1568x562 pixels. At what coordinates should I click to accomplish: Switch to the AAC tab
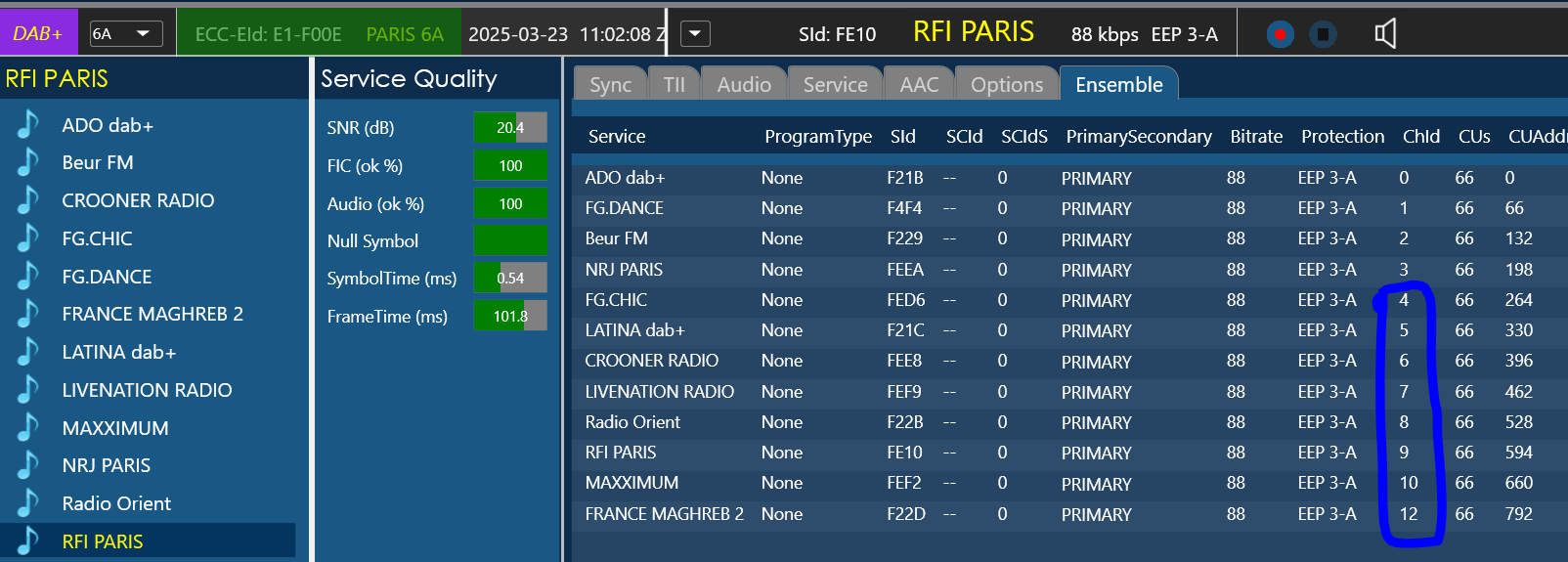[919, 84]
